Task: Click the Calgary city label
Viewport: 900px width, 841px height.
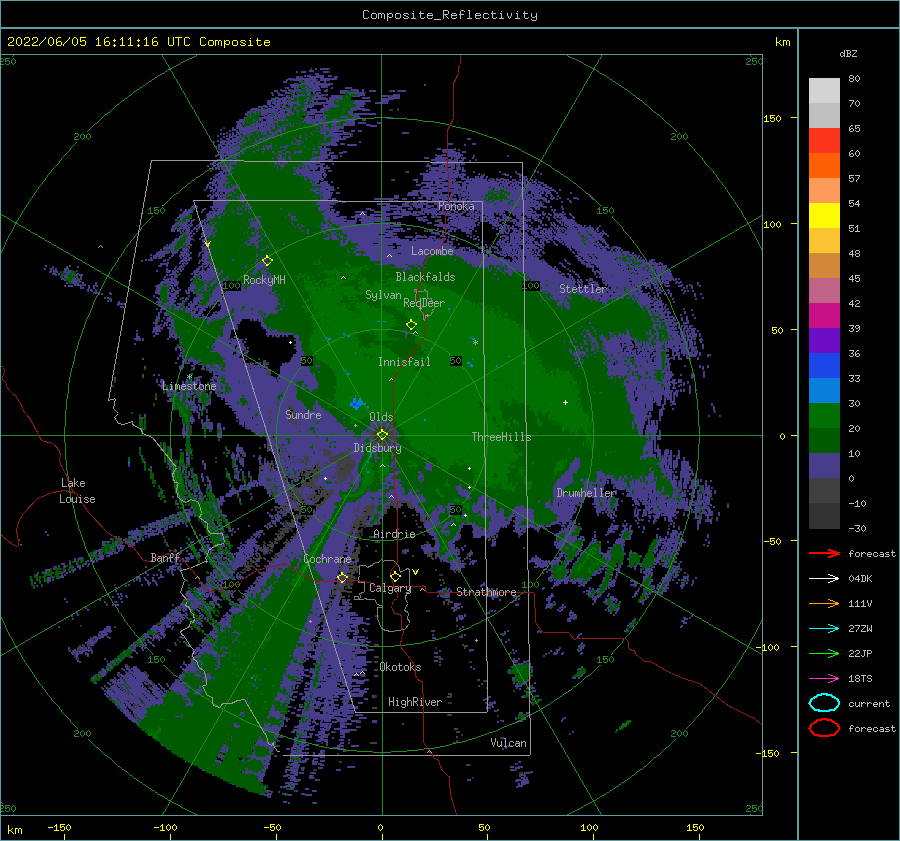Action: [390, 588]
